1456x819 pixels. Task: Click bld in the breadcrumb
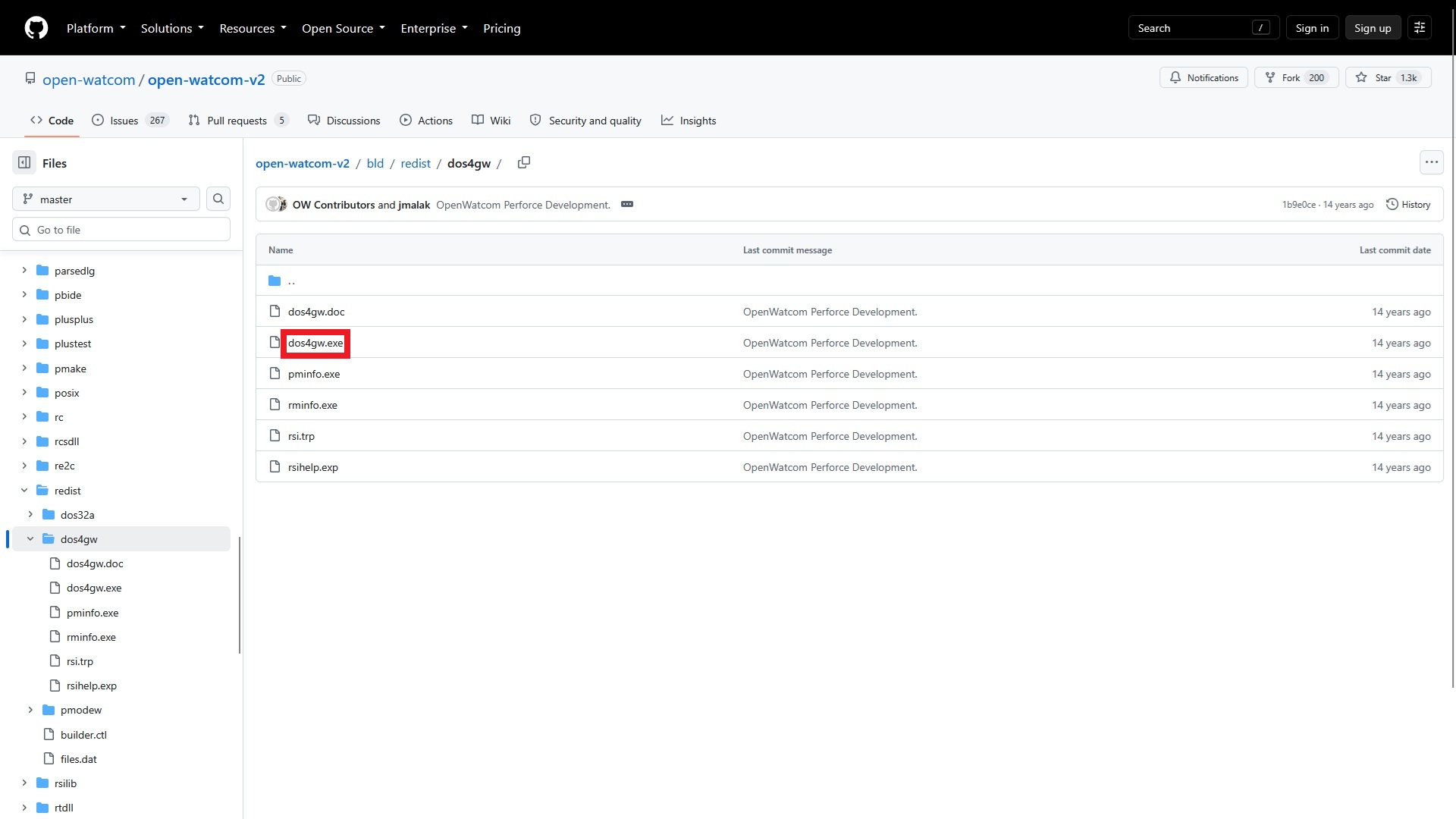point(375,163)
